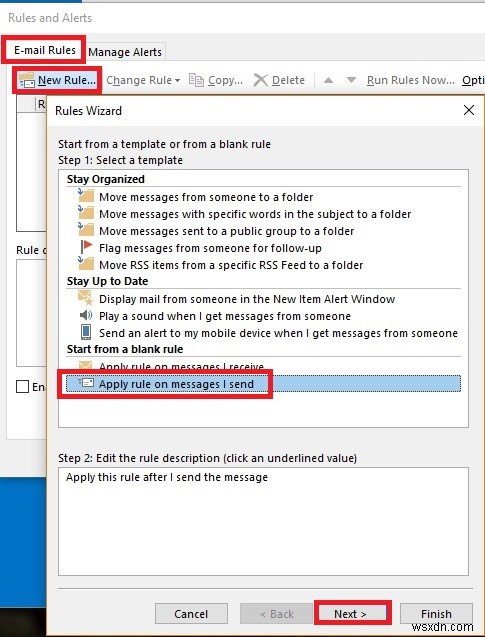Click rule description text Apply this rule after

click(167, 477)
